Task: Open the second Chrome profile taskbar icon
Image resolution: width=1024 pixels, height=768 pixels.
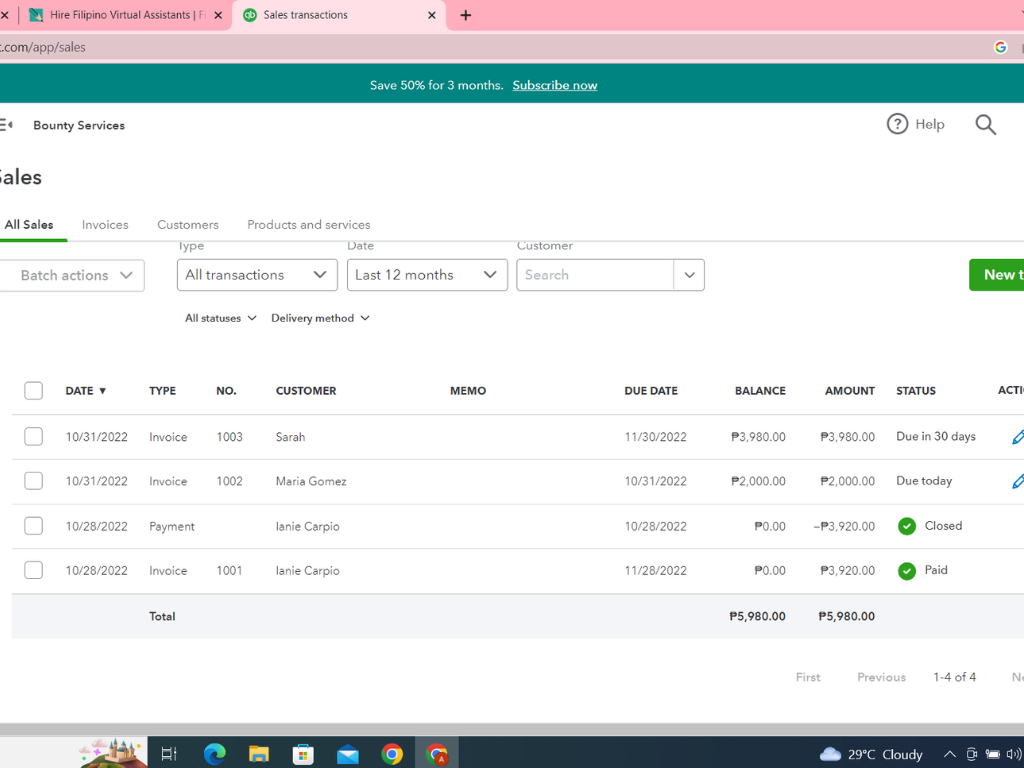Action: click(437, 754)
